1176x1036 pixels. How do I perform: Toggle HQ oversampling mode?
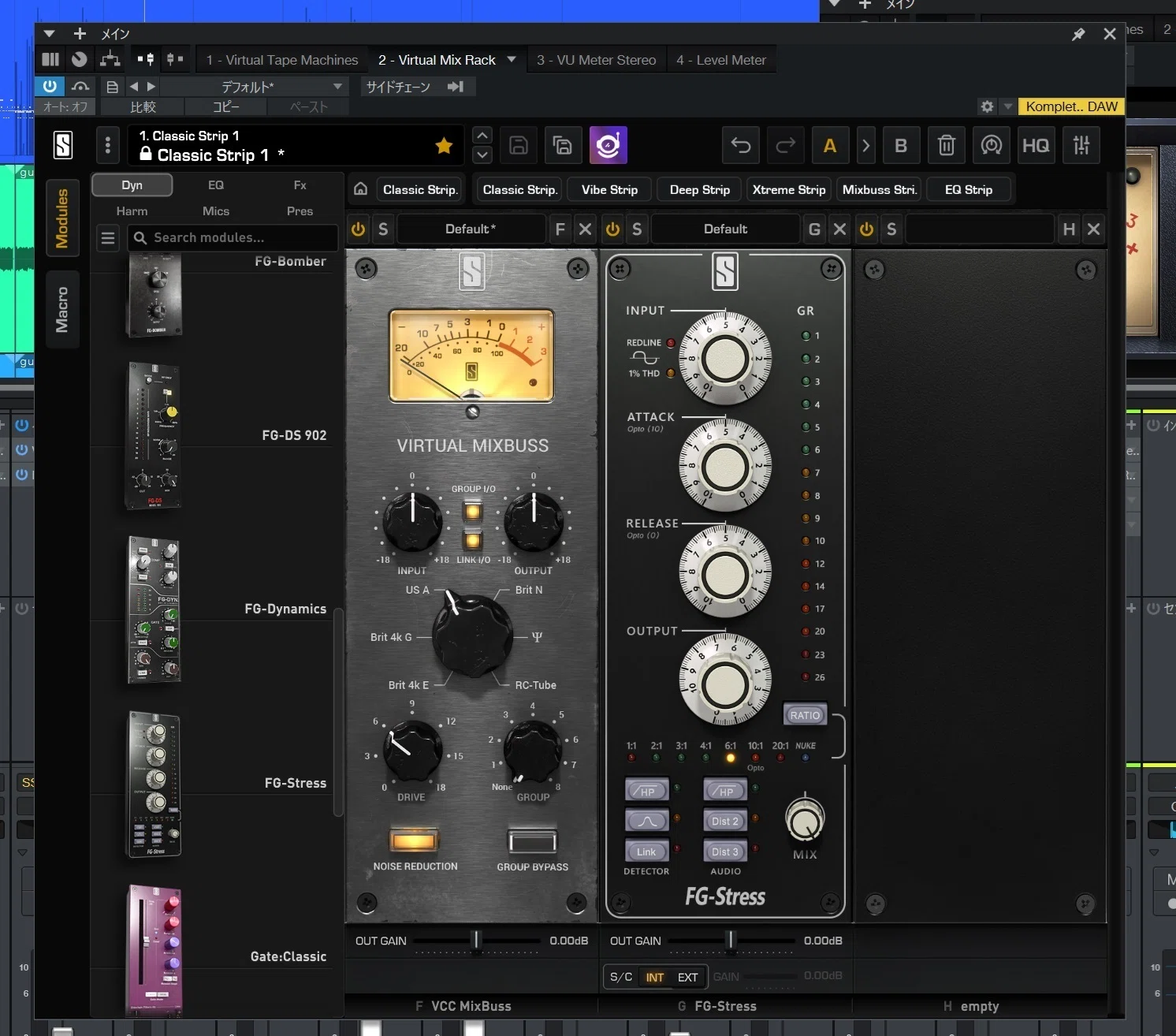1036,145
